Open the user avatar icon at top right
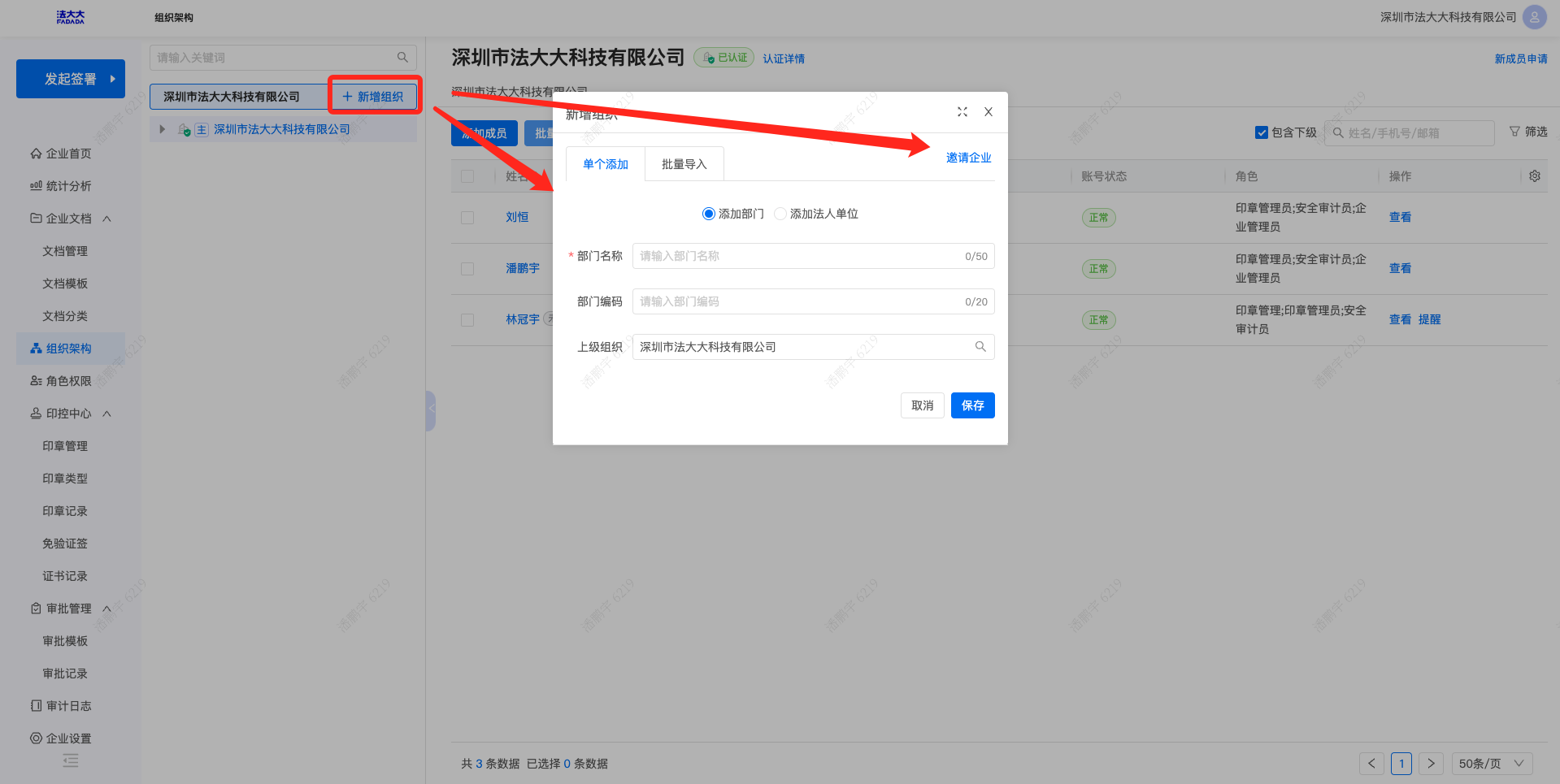Image resolution: width=1560 pixels, height=784 pixels. pyautogui.click(x=1534, y=17)
